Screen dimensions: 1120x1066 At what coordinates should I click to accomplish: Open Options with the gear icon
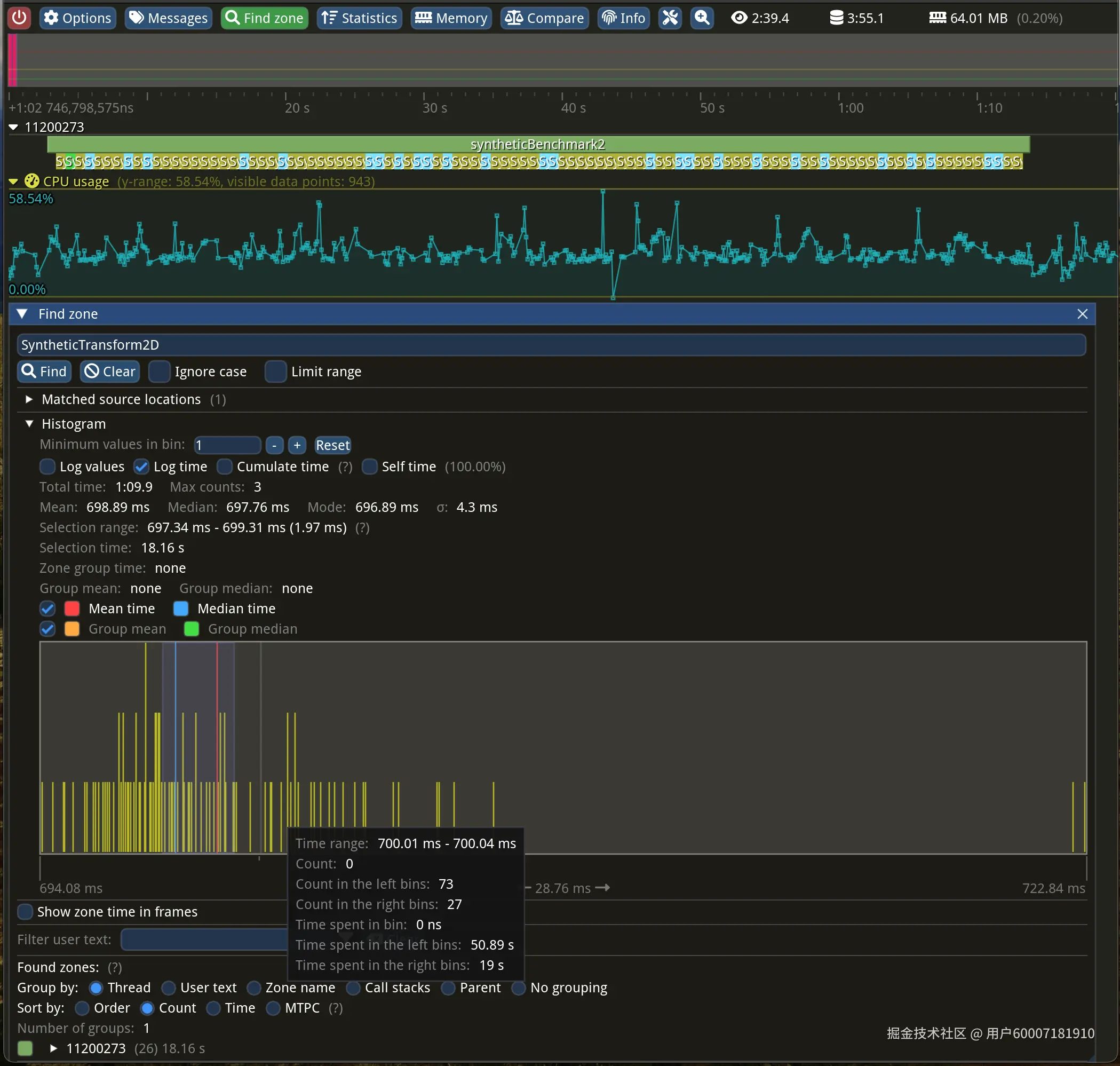[x=78, y=18]
